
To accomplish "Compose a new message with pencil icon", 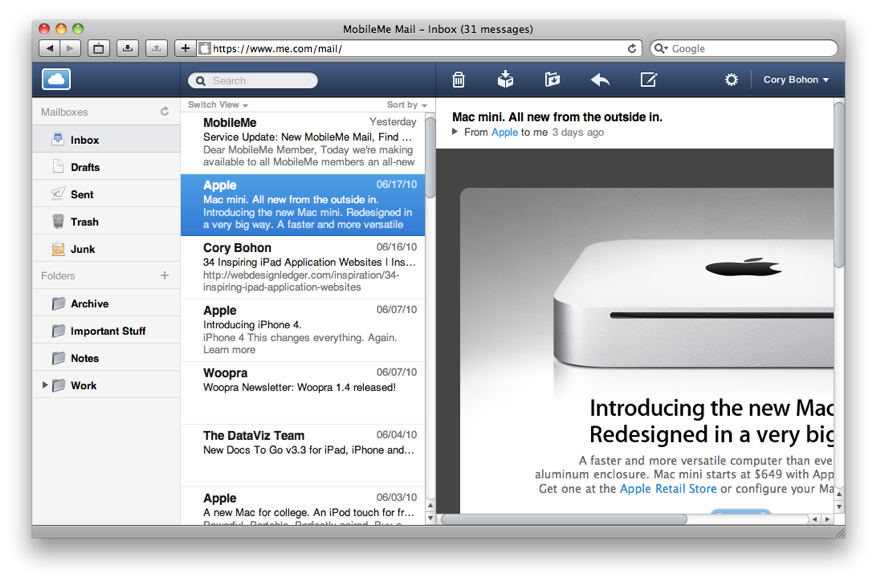I will click(x=648, y=80).
